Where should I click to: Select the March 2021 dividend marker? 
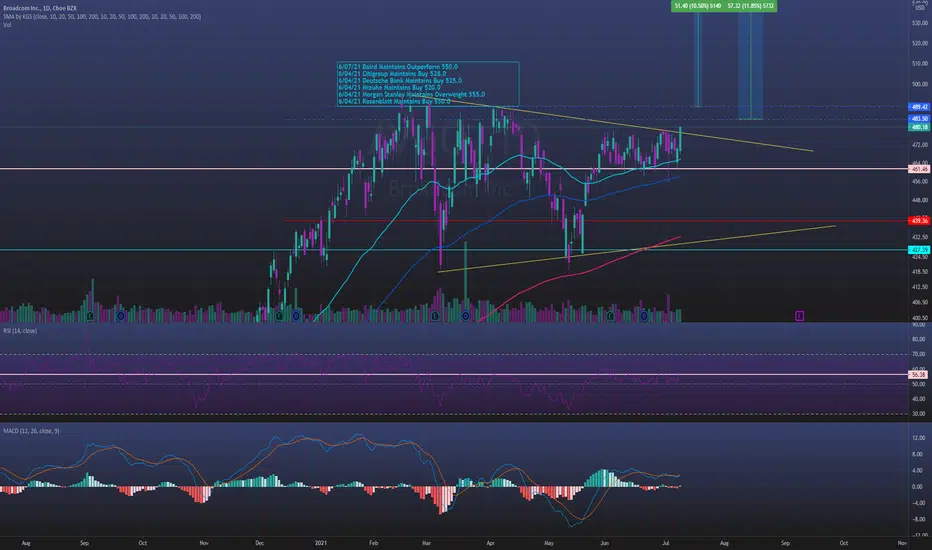click(465, 316)
